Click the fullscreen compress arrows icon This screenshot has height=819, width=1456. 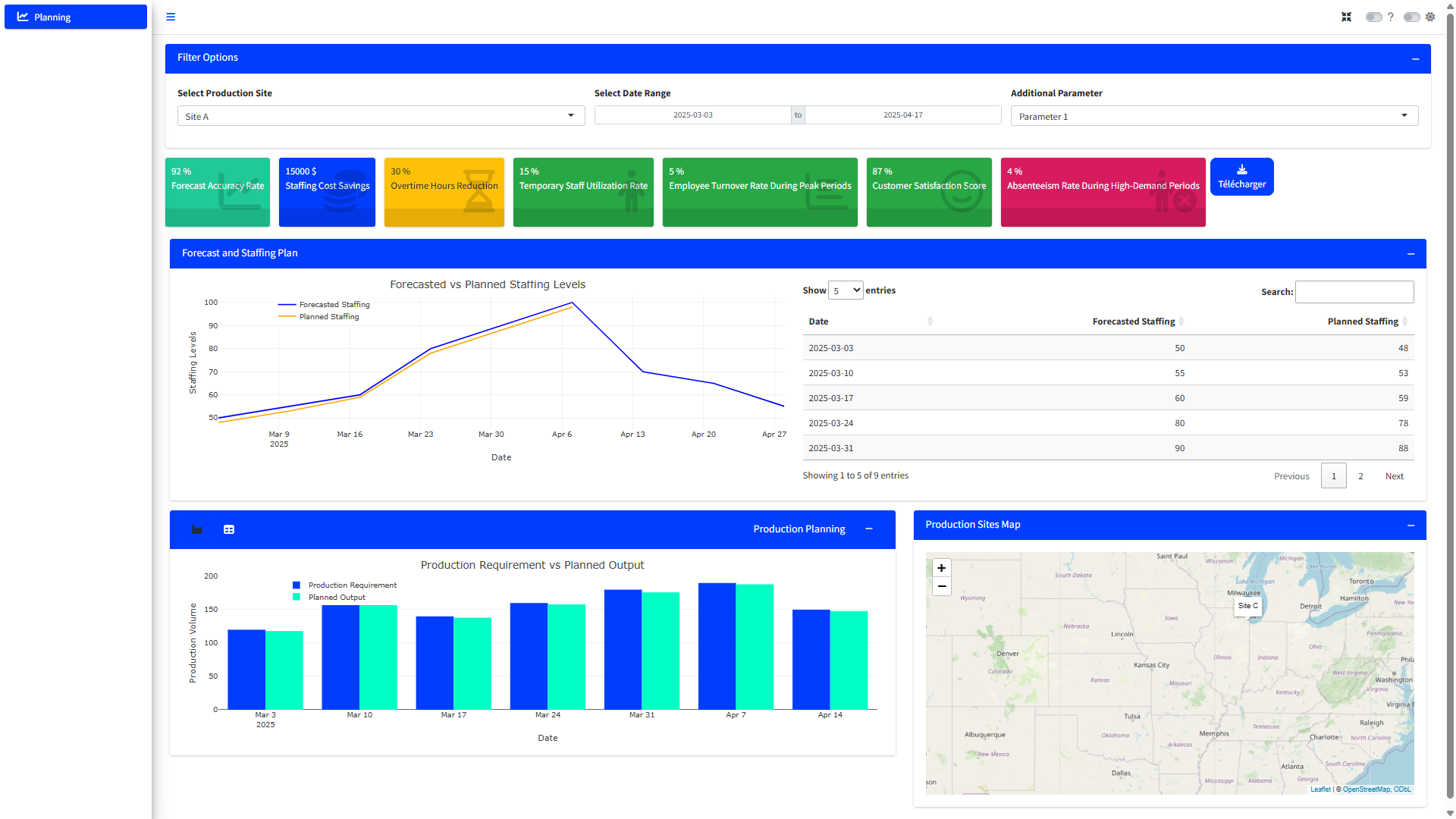[1346, 17]
